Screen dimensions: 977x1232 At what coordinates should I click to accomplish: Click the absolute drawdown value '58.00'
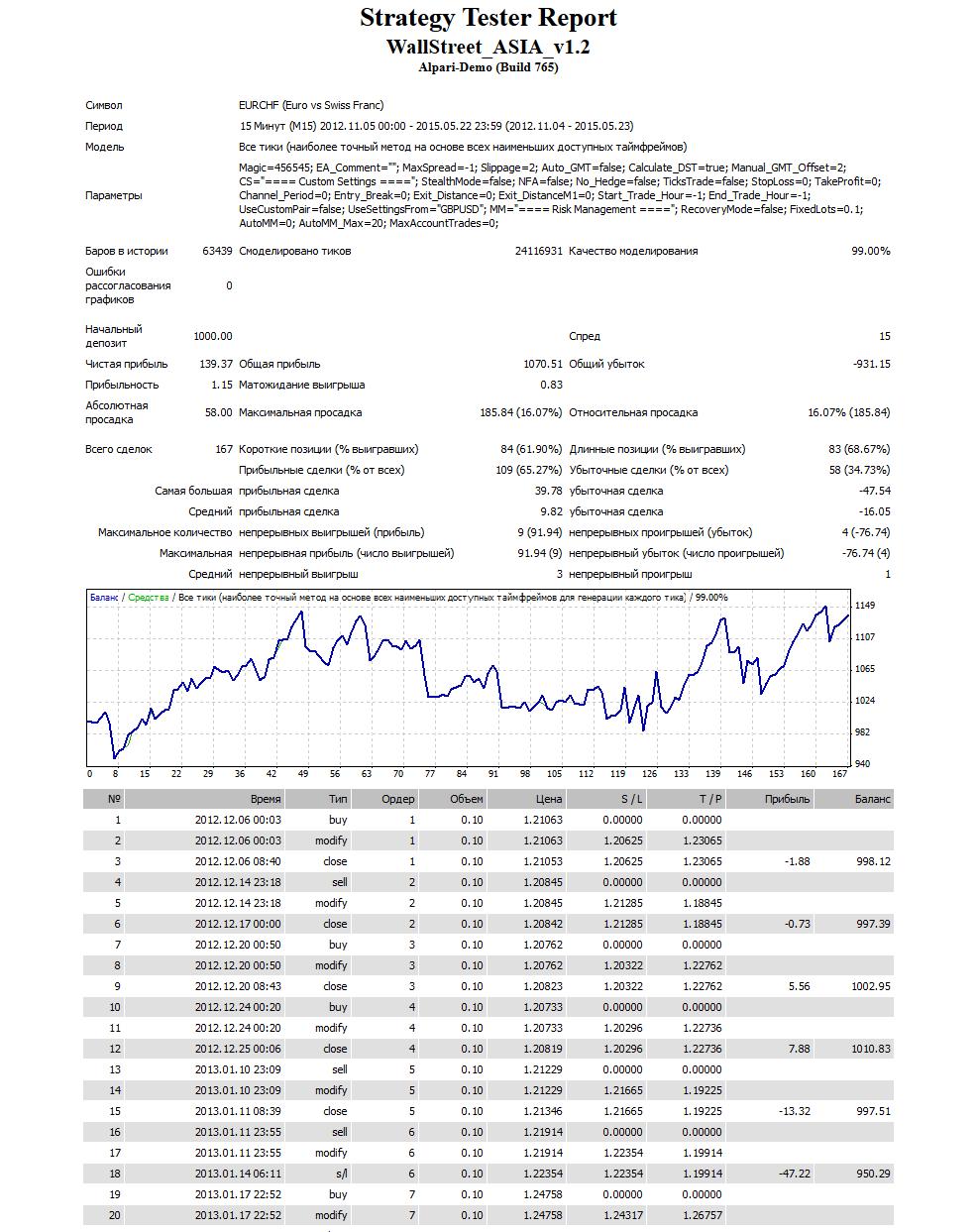(x=219, y=412)
